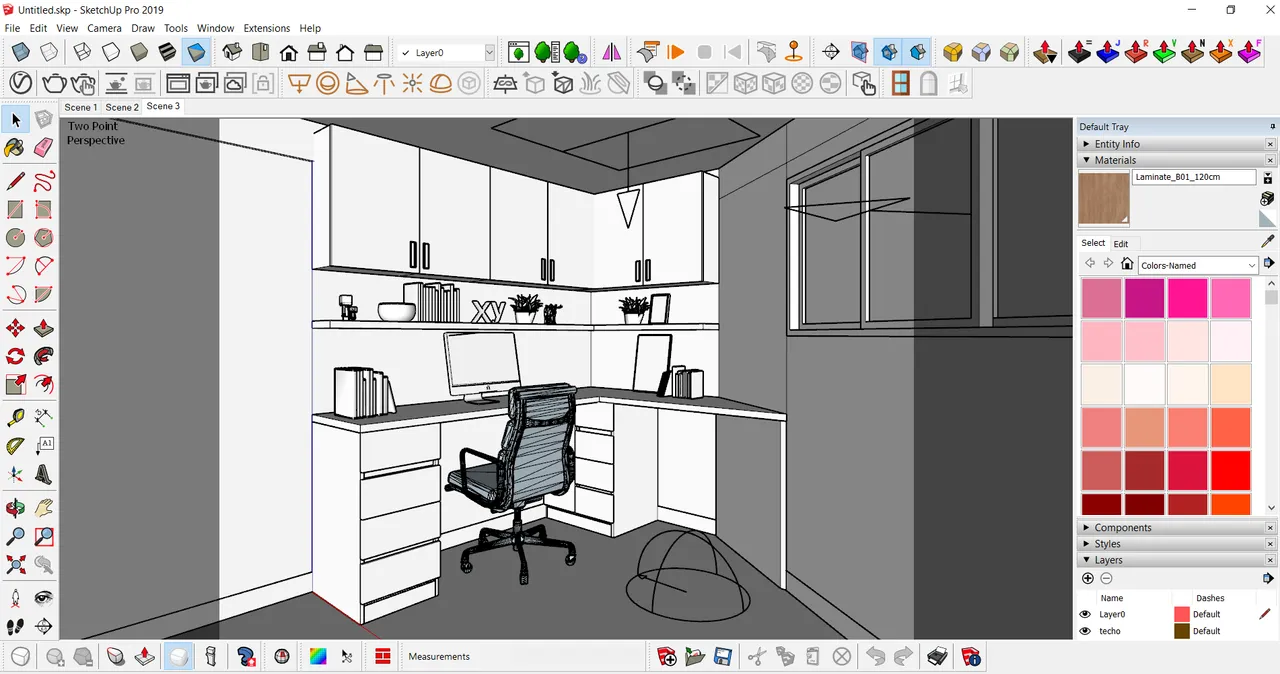Viewport: 1280px width, 674px height.
Task: Activate the Orbit tool
Action: [15, 508]
